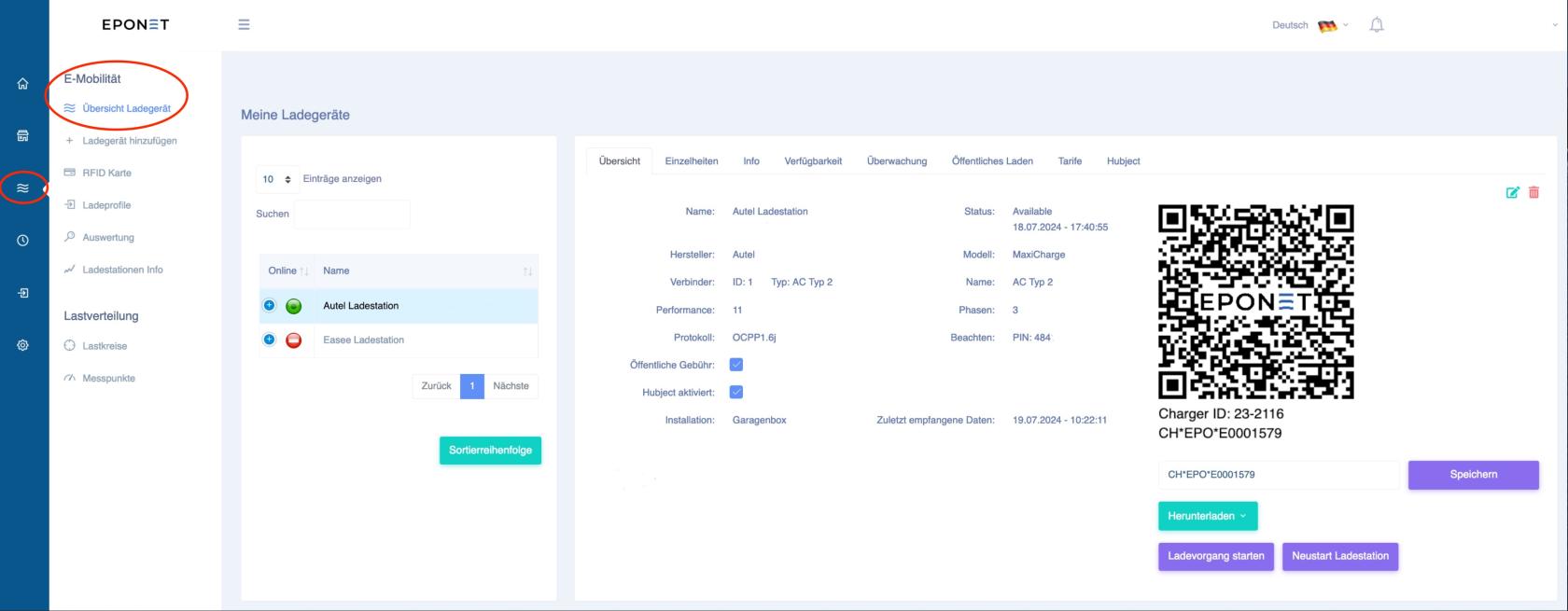Click the protocol value OCPP1.6j
The height and width of the screenshot is (611, 1568).
click(x=754, y=338)
